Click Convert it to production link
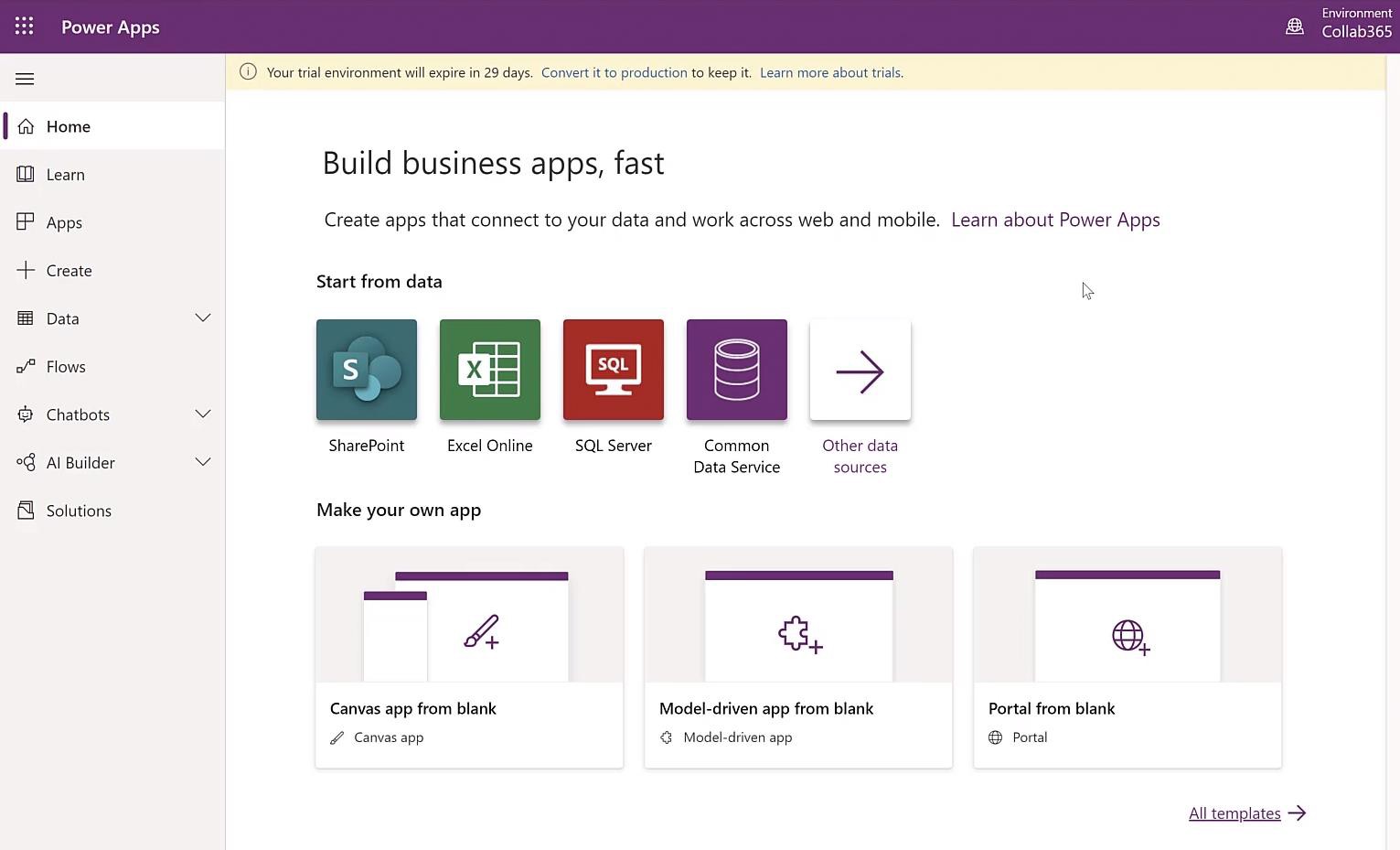1400x850 pixels. click(615, 72)
